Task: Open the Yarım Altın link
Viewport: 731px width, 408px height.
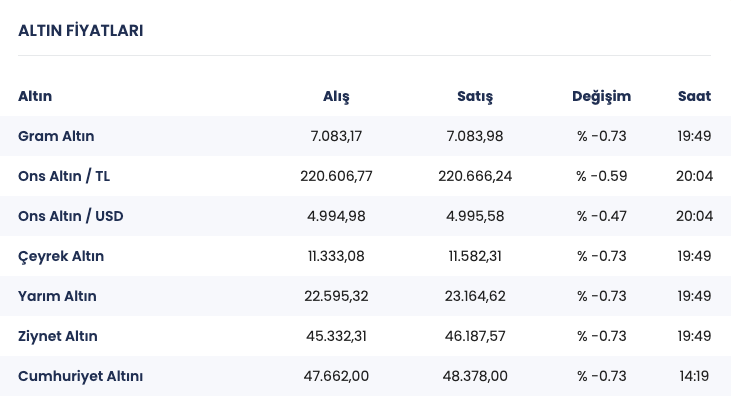Action: [58, 296]
